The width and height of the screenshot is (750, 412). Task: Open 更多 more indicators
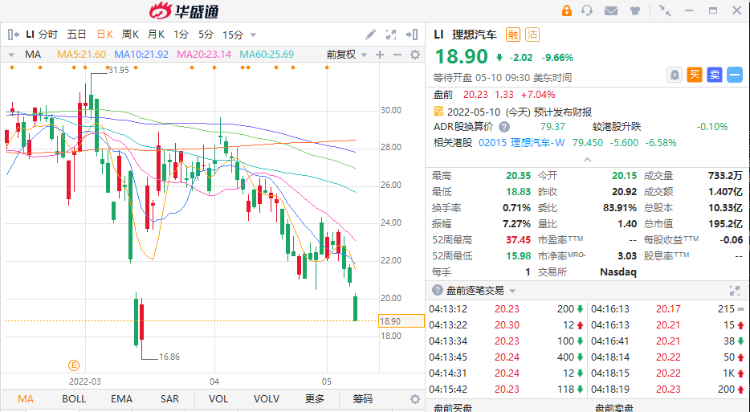(315, 399)
